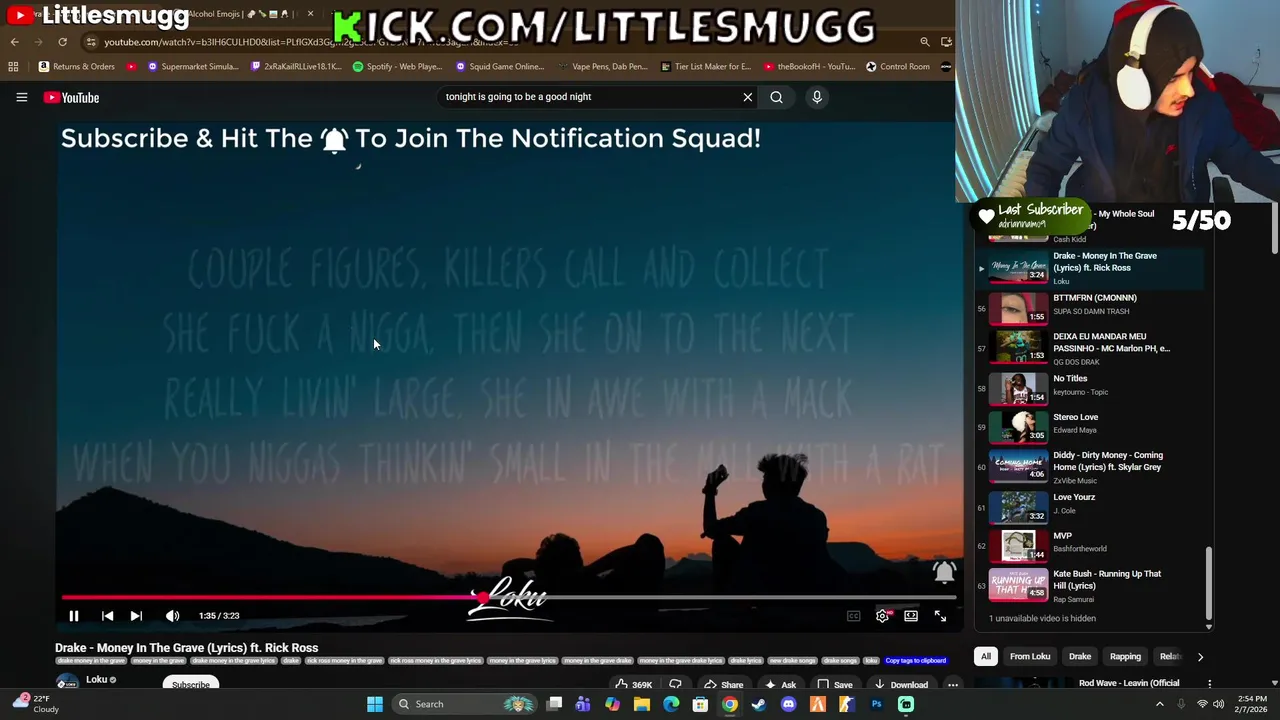Screen dimensions: 1280x720
Task: Open the Tier List Maker bookmark
Action: 706,67
